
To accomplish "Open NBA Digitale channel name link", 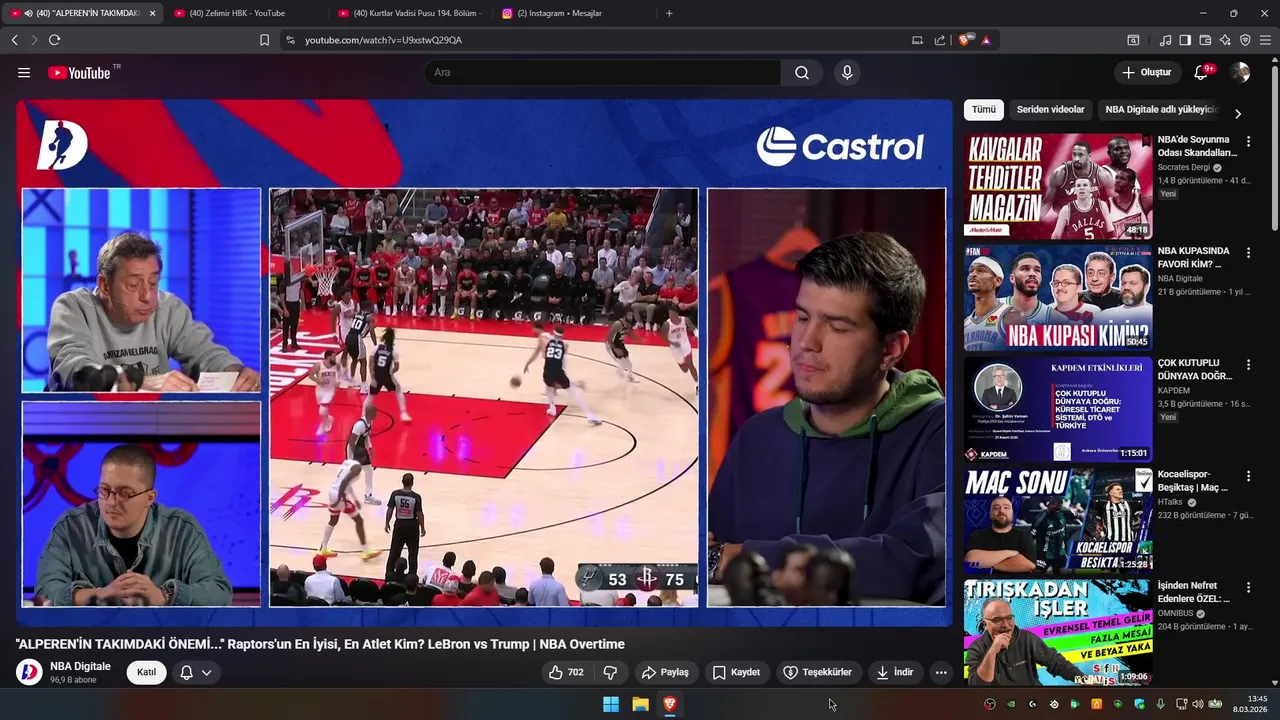I will pos(80,666).
